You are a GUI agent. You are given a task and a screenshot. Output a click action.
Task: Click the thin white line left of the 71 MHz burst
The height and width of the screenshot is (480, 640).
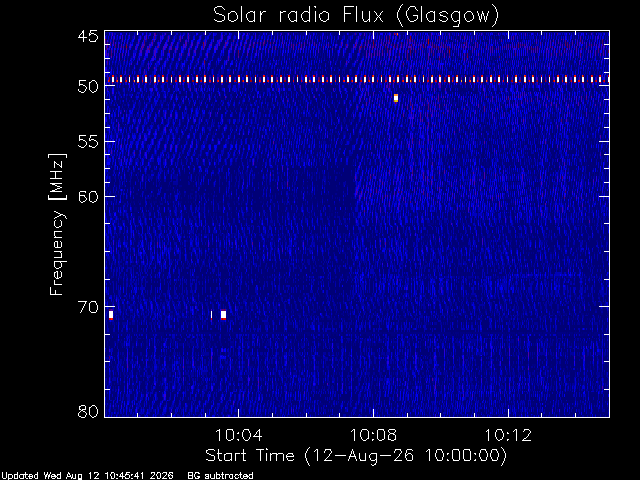tap(211, 315)
